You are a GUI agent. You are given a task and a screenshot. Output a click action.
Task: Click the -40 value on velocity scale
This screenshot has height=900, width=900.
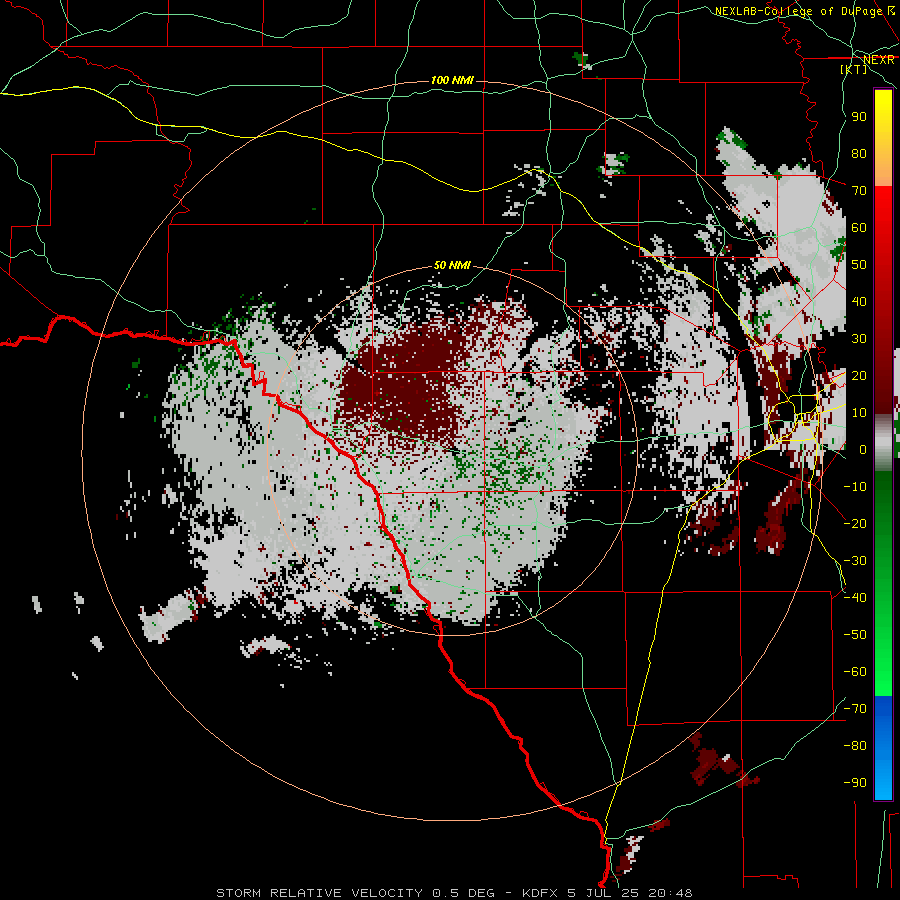[x=855, y=598]
